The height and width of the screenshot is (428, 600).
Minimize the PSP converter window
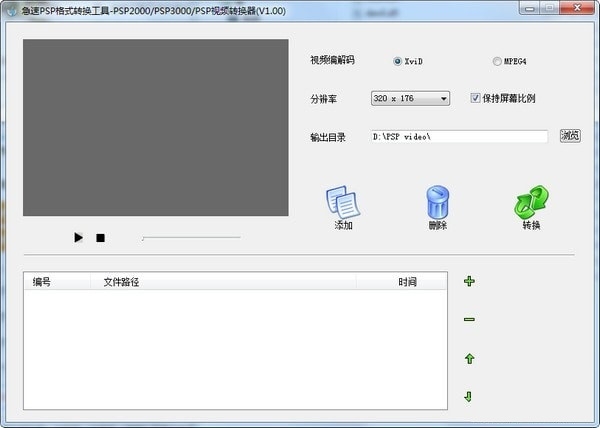(x=530, y=8)
